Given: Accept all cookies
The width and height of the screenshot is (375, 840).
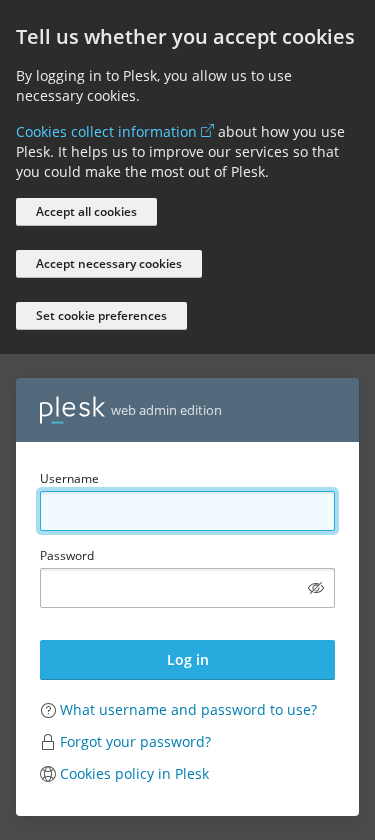Looking at the screenshot, I should click(x=86, y=212).
